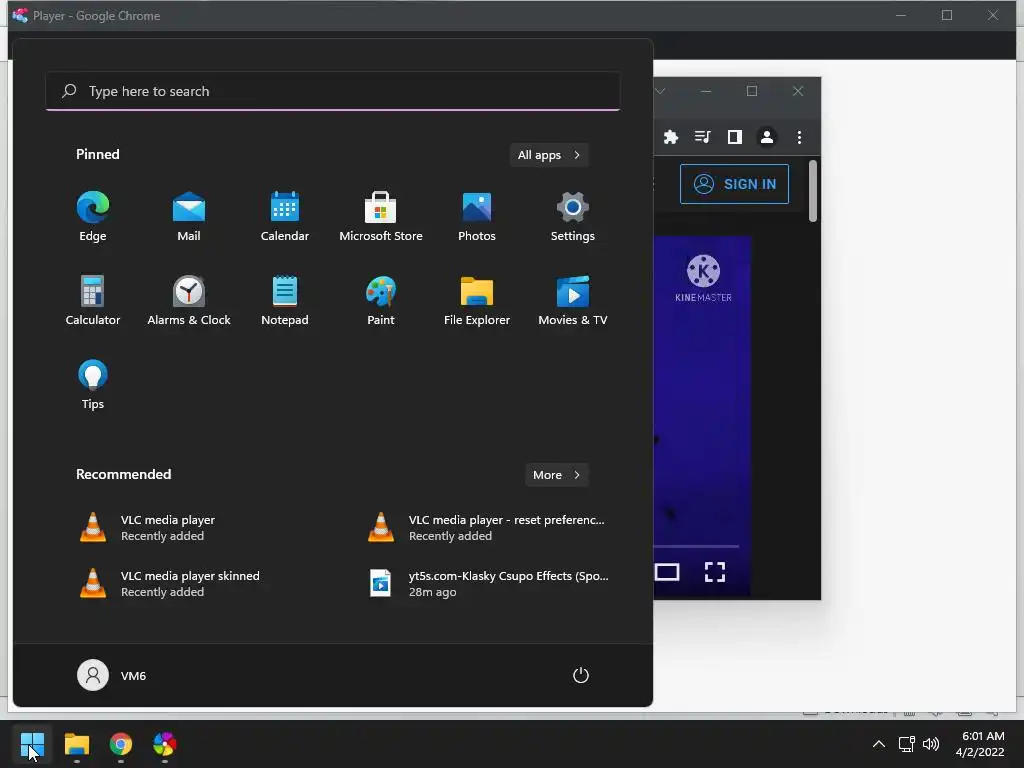Launch the Photos app
The width and height of the screenshot is (1024, 768).
point(477,217)
